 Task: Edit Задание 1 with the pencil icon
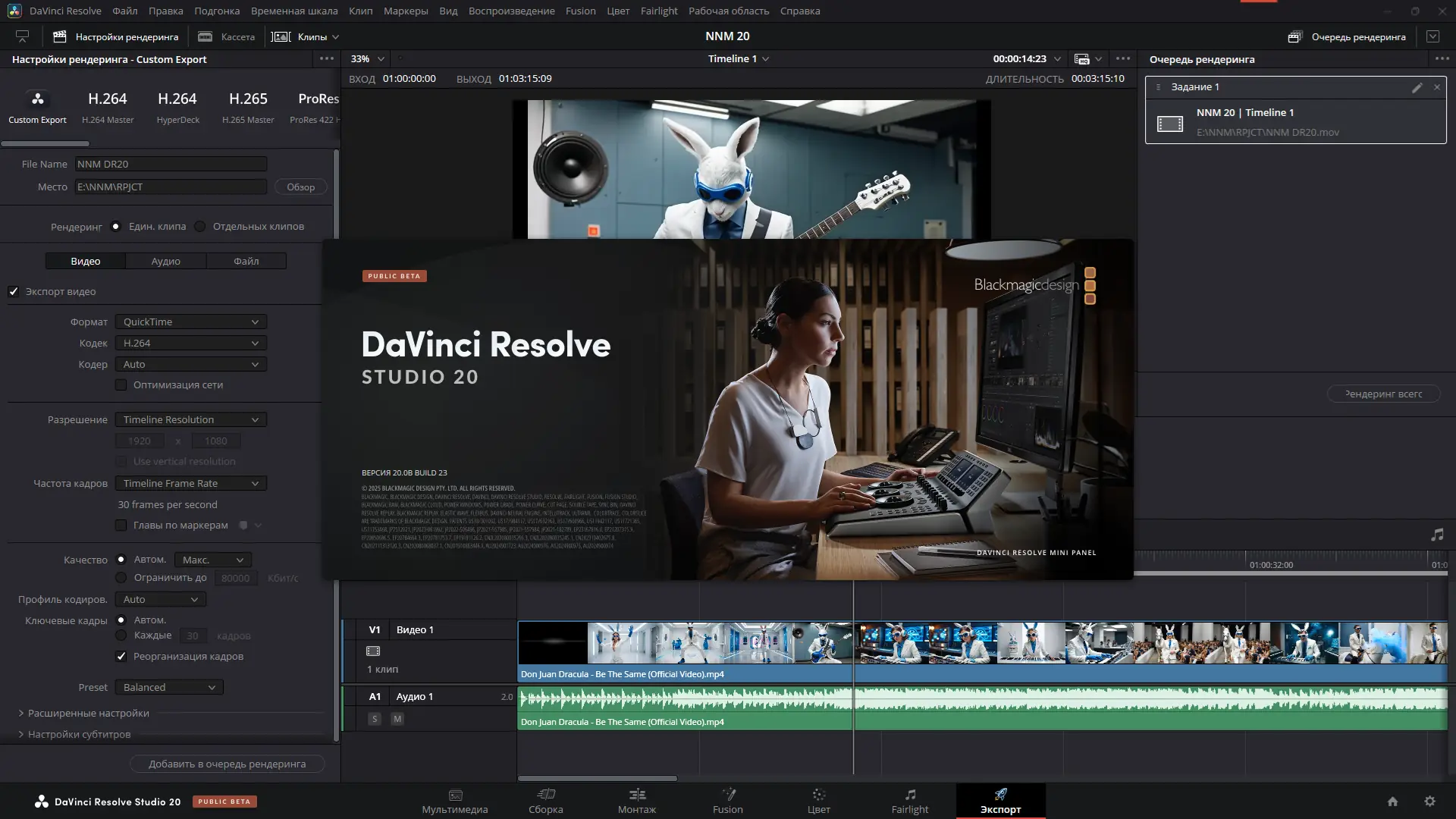click(1417, 87)
